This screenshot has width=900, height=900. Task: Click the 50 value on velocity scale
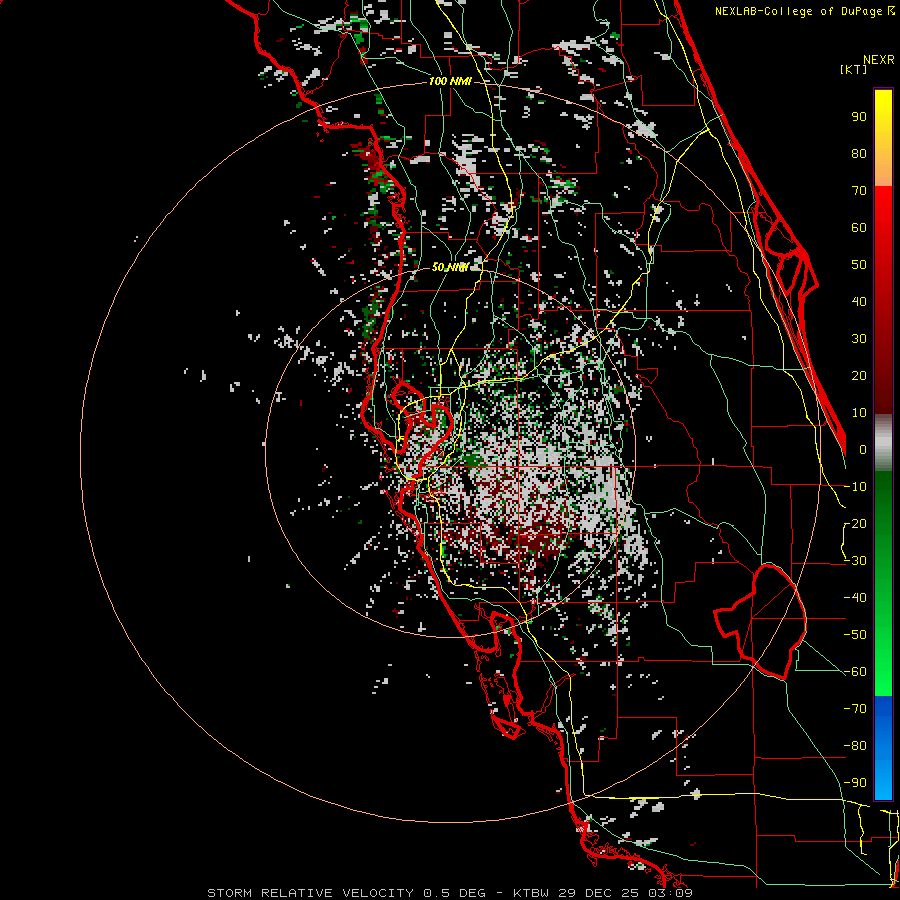(x=859, y=265)
